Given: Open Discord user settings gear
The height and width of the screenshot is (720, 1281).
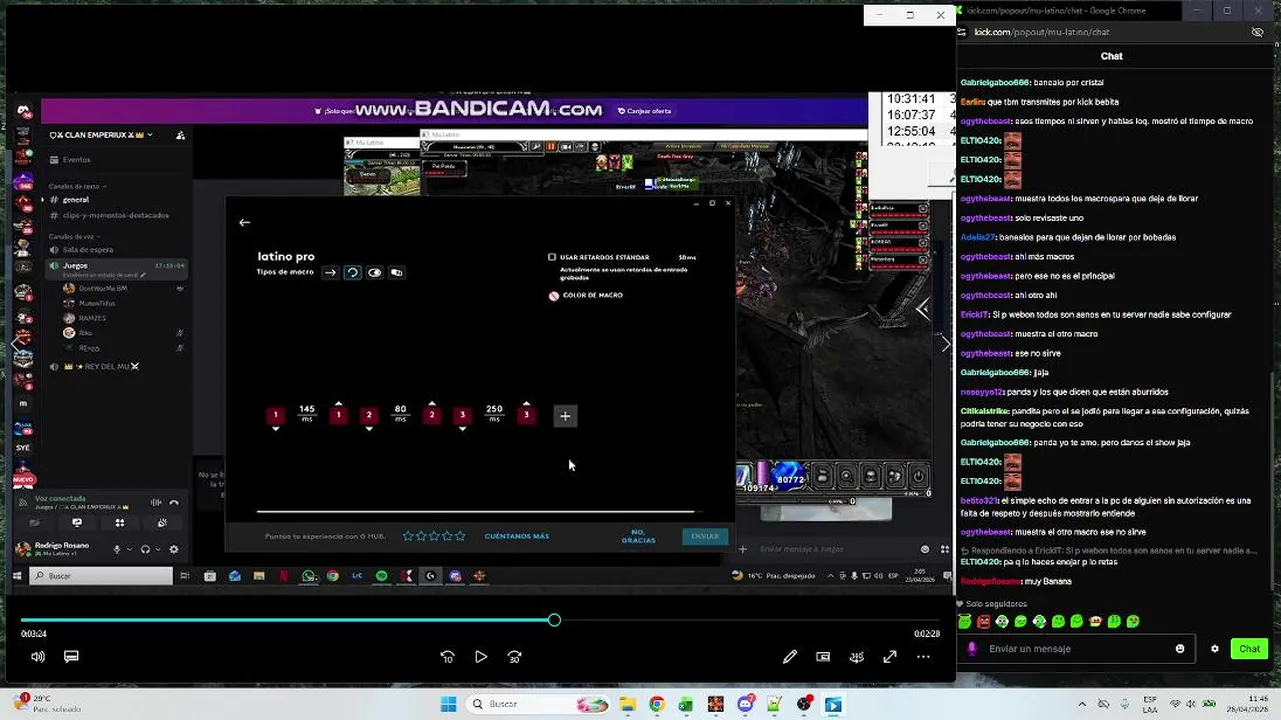Looking at the screenshot, I should 174,549.
